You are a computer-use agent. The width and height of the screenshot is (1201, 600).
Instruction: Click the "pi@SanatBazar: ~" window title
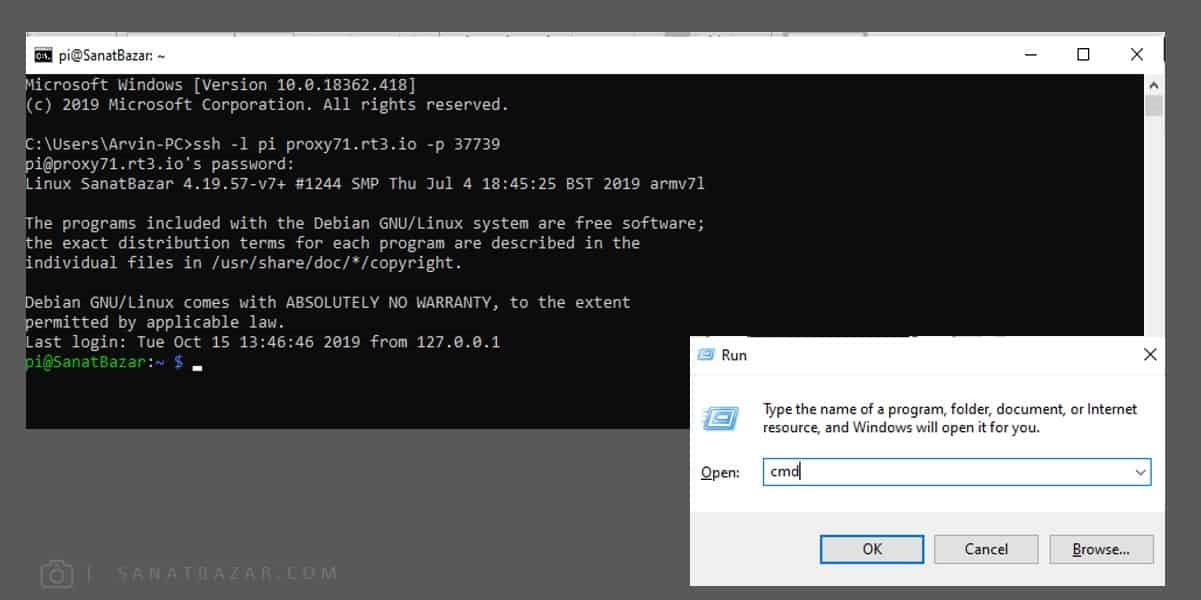112,55
